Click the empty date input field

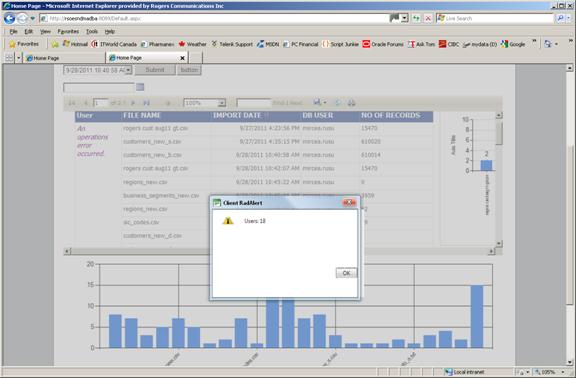pos(99,87)
